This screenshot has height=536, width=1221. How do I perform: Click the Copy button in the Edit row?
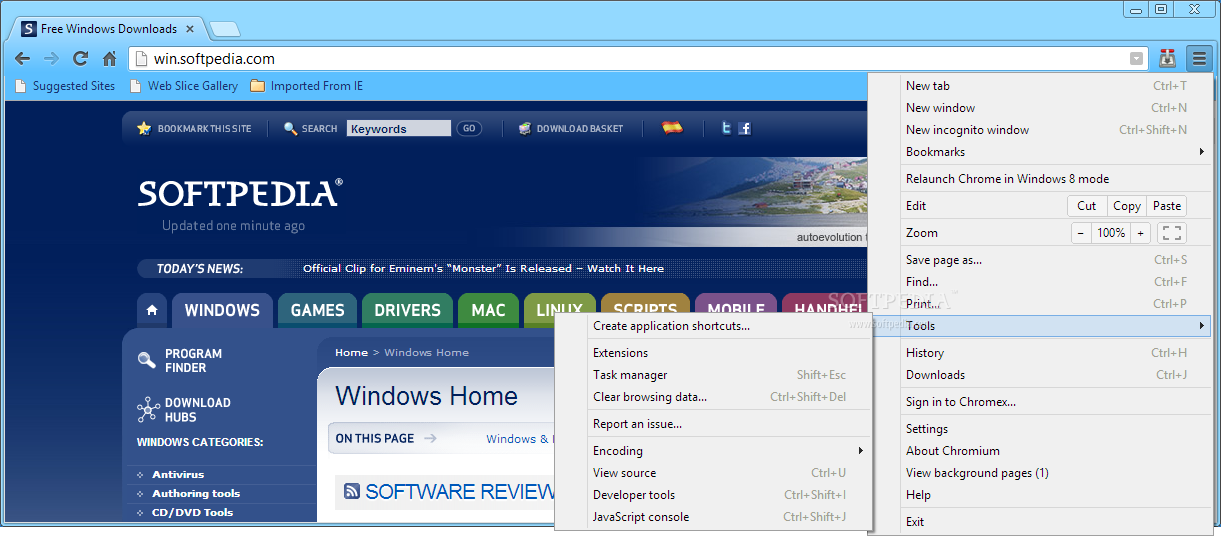click(1127, 206)
